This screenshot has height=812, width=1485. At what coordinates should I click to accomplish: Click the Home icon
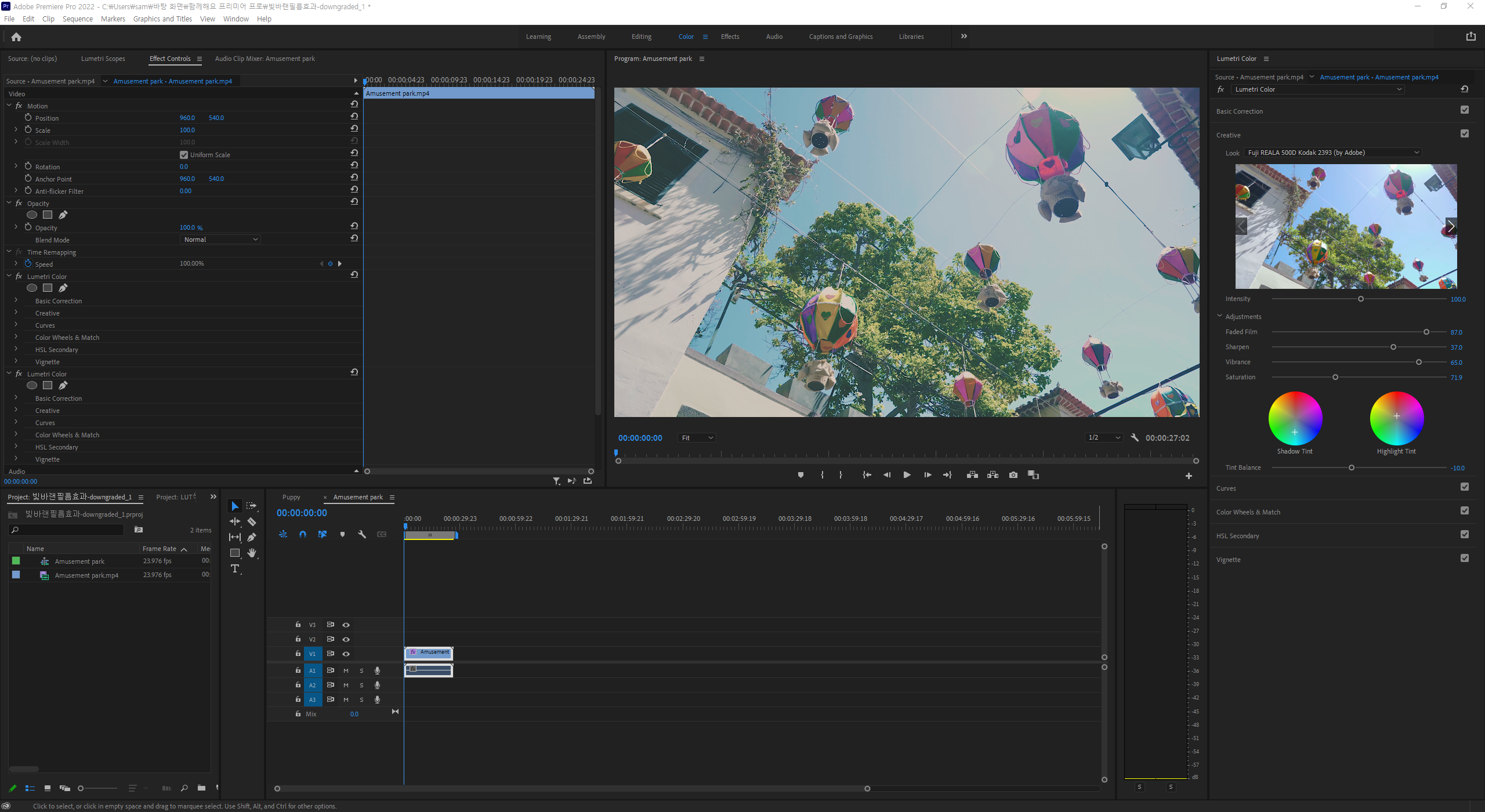(16, 37)
